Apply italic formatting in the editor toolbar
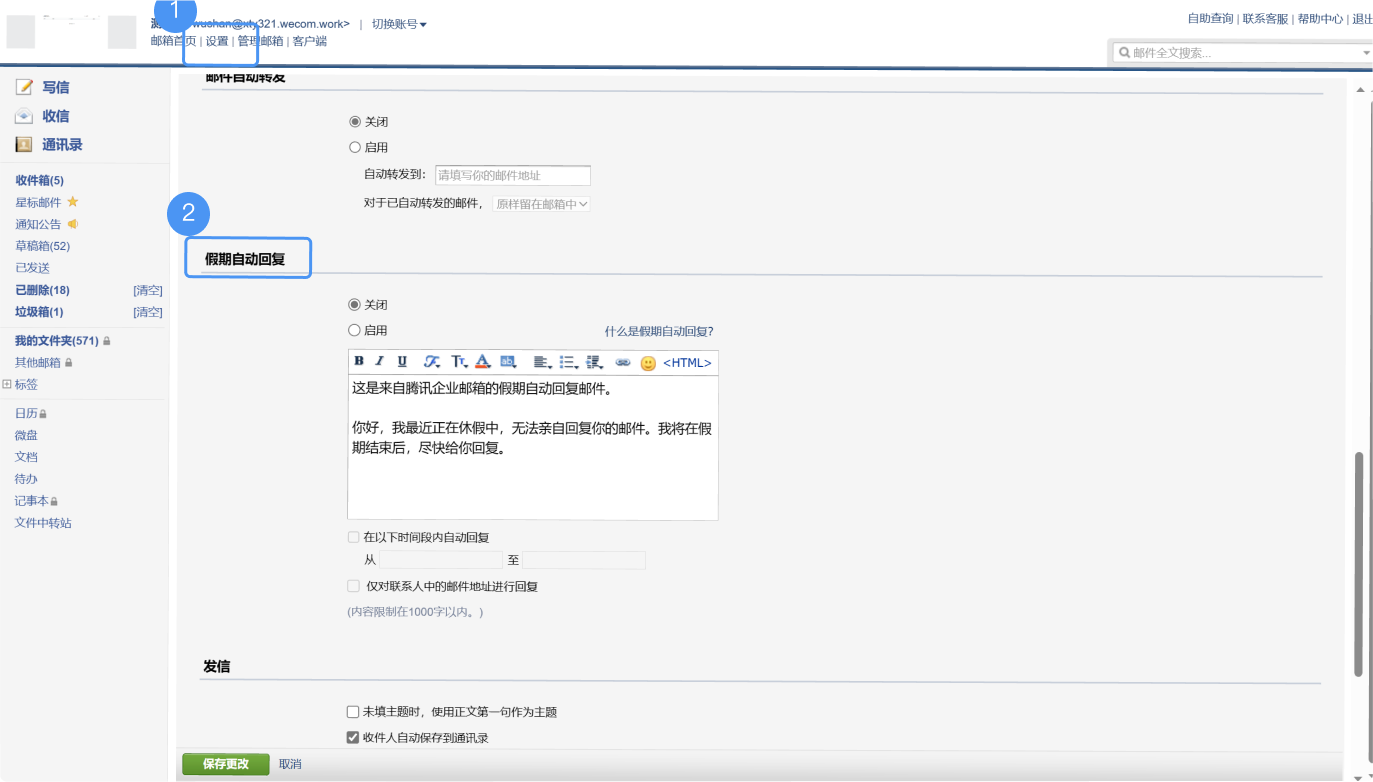This screenshot has width=1373, height=782. pos(378,362)
